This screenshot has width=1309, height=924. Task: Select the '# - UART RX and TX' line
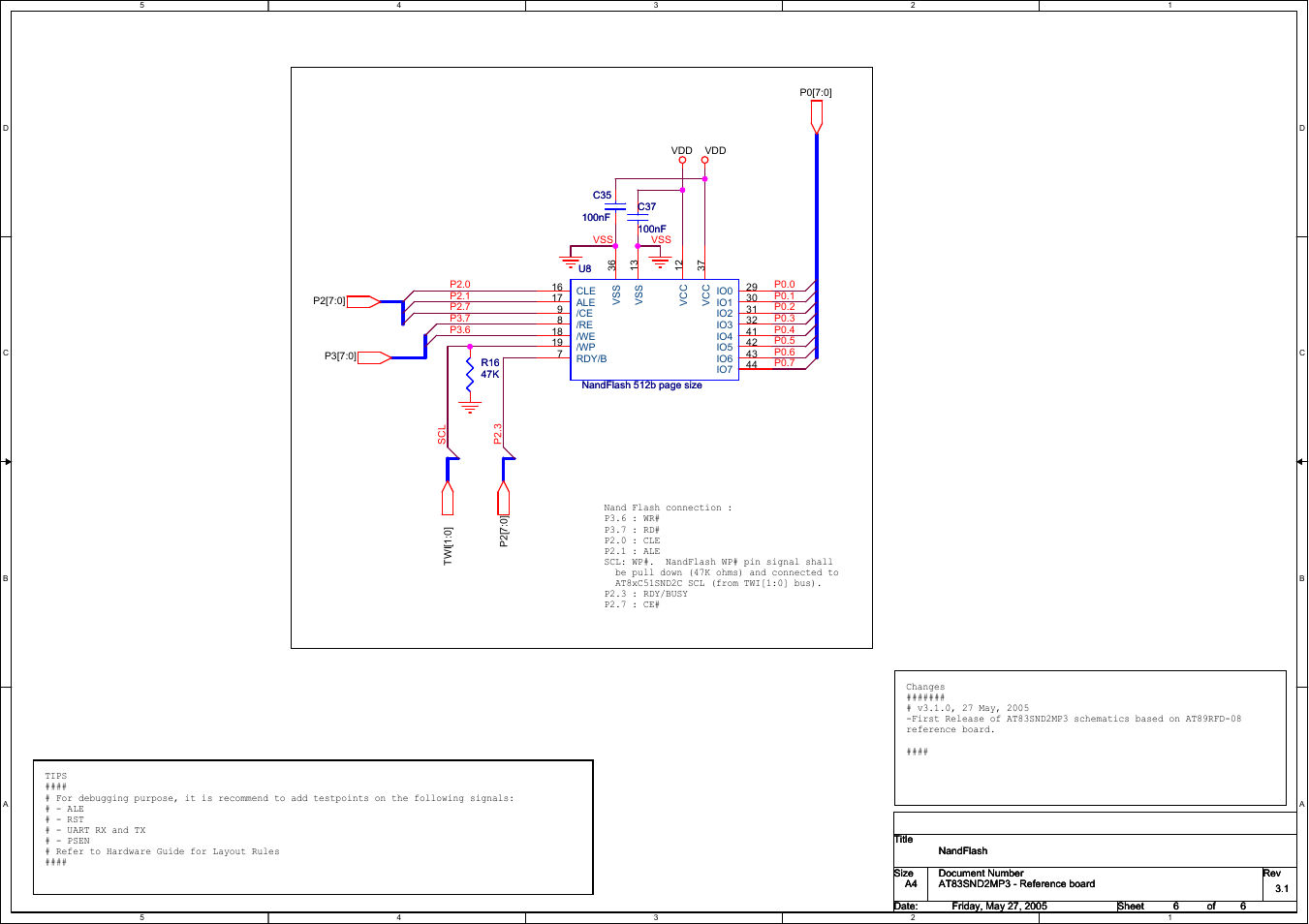tap(95, 830)
